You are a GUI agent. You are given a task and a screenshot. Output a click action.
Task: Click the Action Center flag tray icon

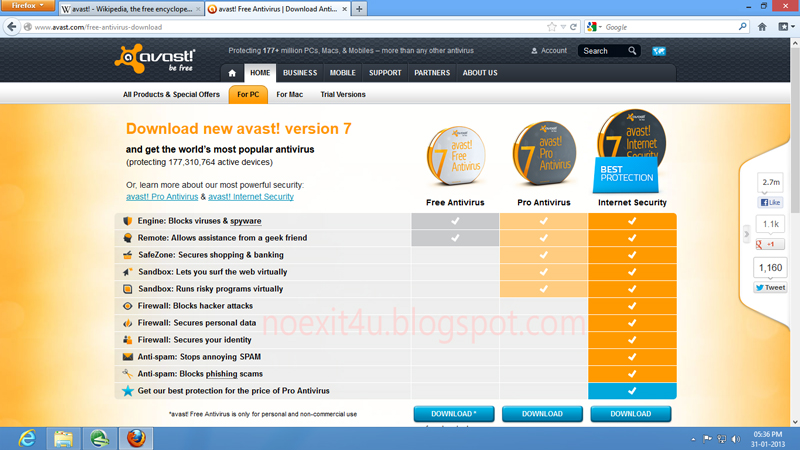click(707, 439)
